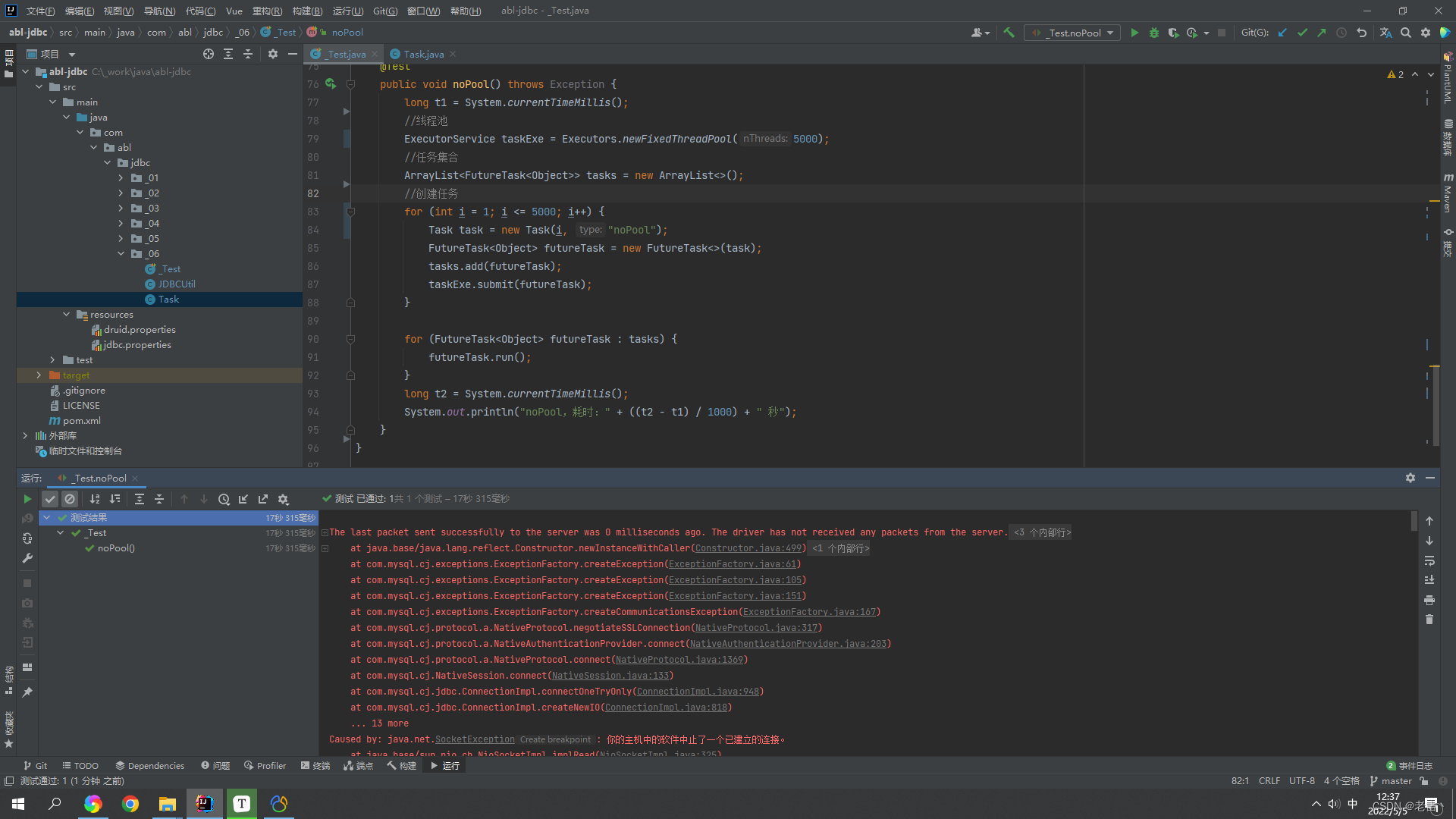Expand the test folder
1456x819 pixels.
52,359
